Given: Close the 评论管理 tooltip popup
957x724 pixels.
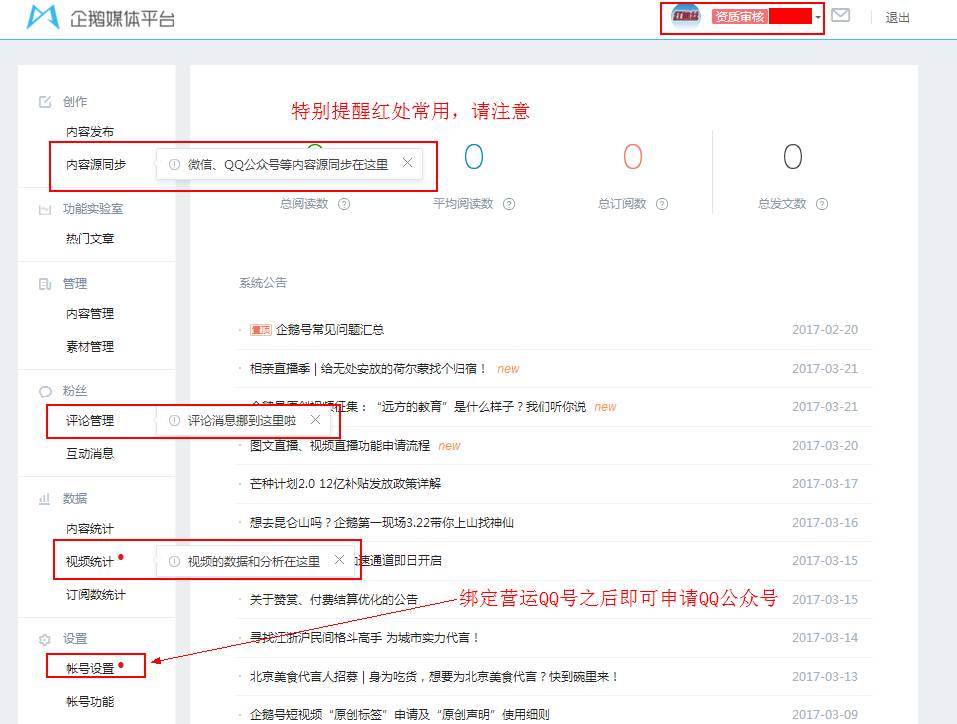Looking at the screenshot, I should coord(316,421).
